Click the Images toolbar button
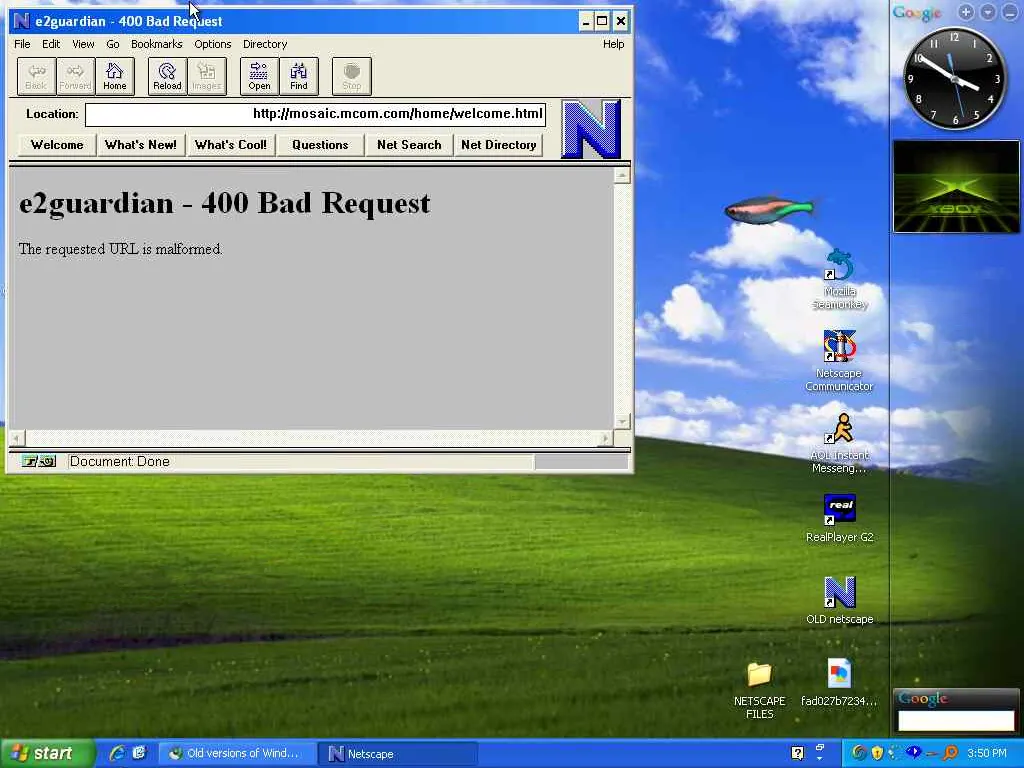This screenshot has width=1024, height=768. (x=206, y=76)
